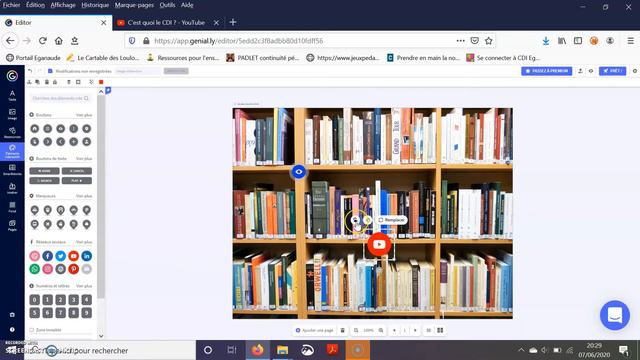
Task: Open the Pages panel in sidebar
Action: (x=12, y=225)
